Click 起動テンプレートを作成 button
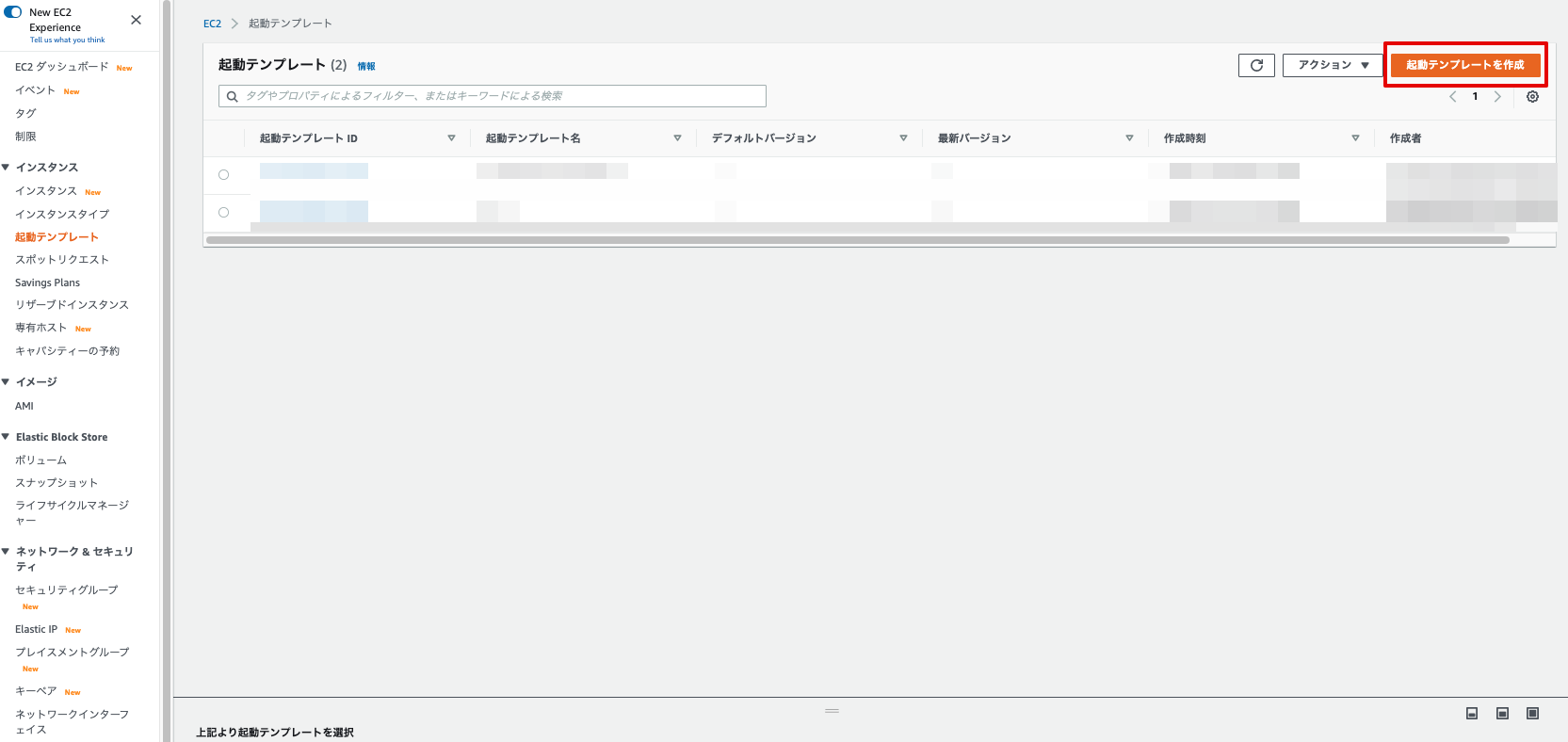Viewport: 1568px width, 742px height. coord(1464,65)
